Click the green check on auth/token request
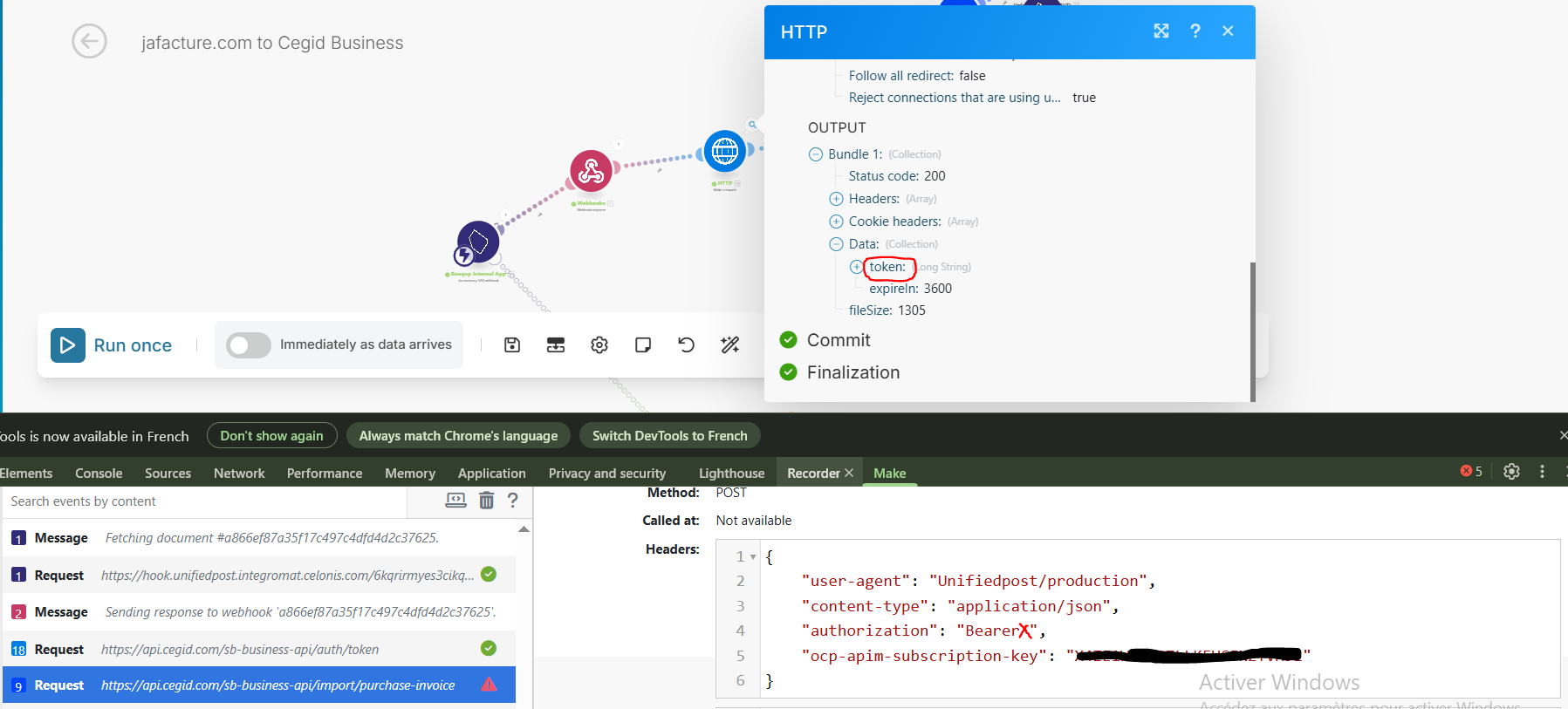The width and height of the screenshot is (1568, 709). [489, 648]
